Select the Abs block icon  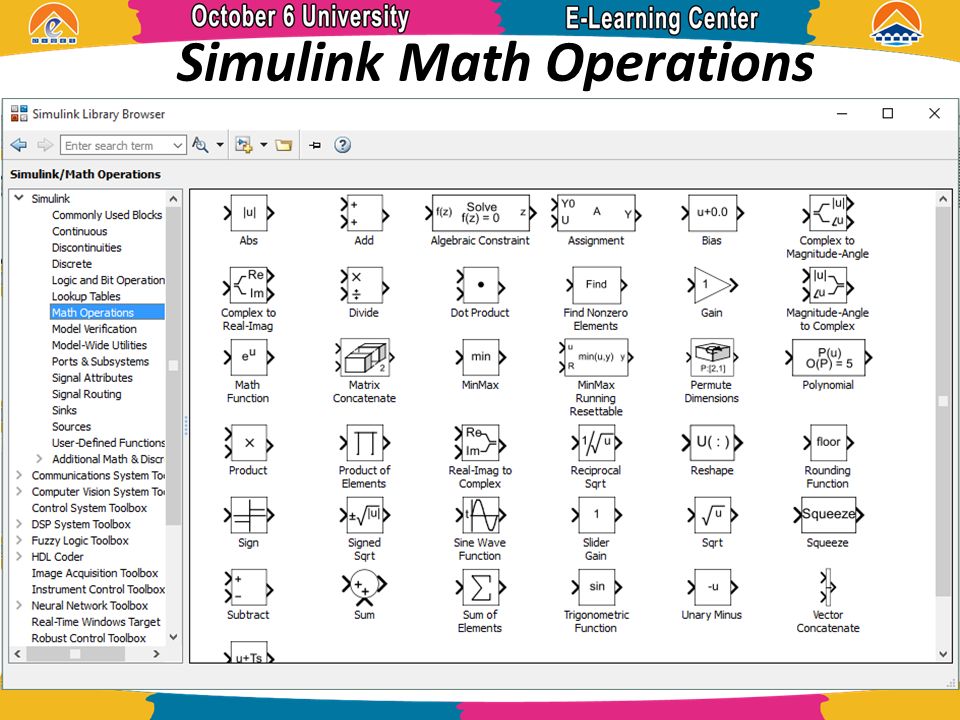(x=249, y=212)
